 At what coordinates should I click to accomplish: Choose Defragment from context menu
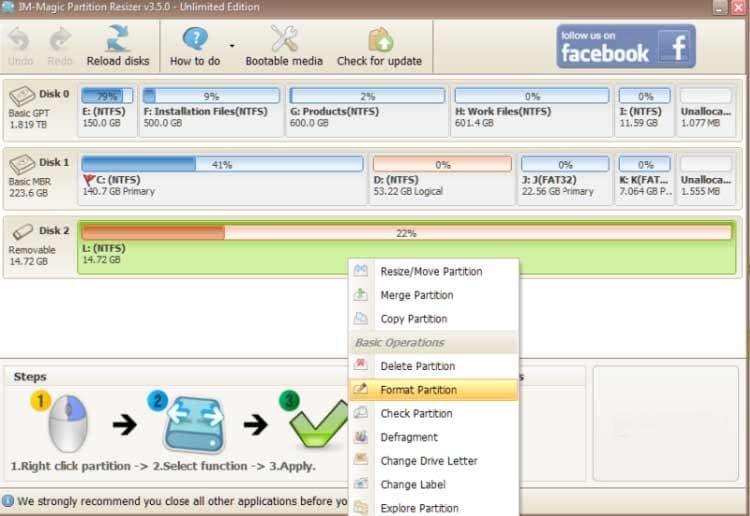tap(434, 438)
